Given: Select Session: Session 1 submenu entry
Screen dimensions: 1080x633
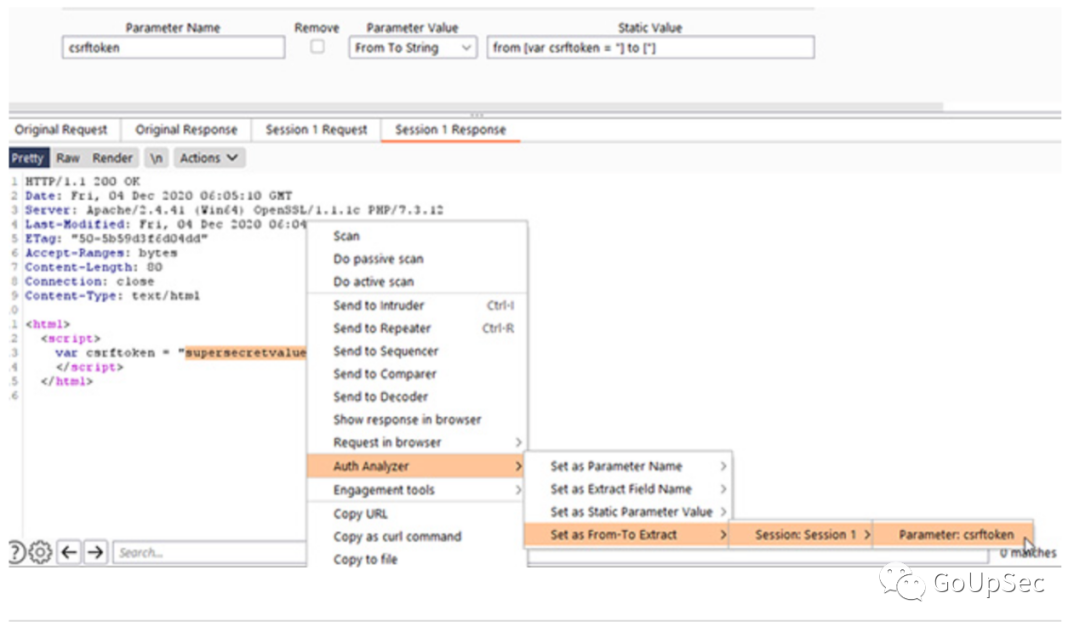Looking at the screenshot, I should coord(801,535).
